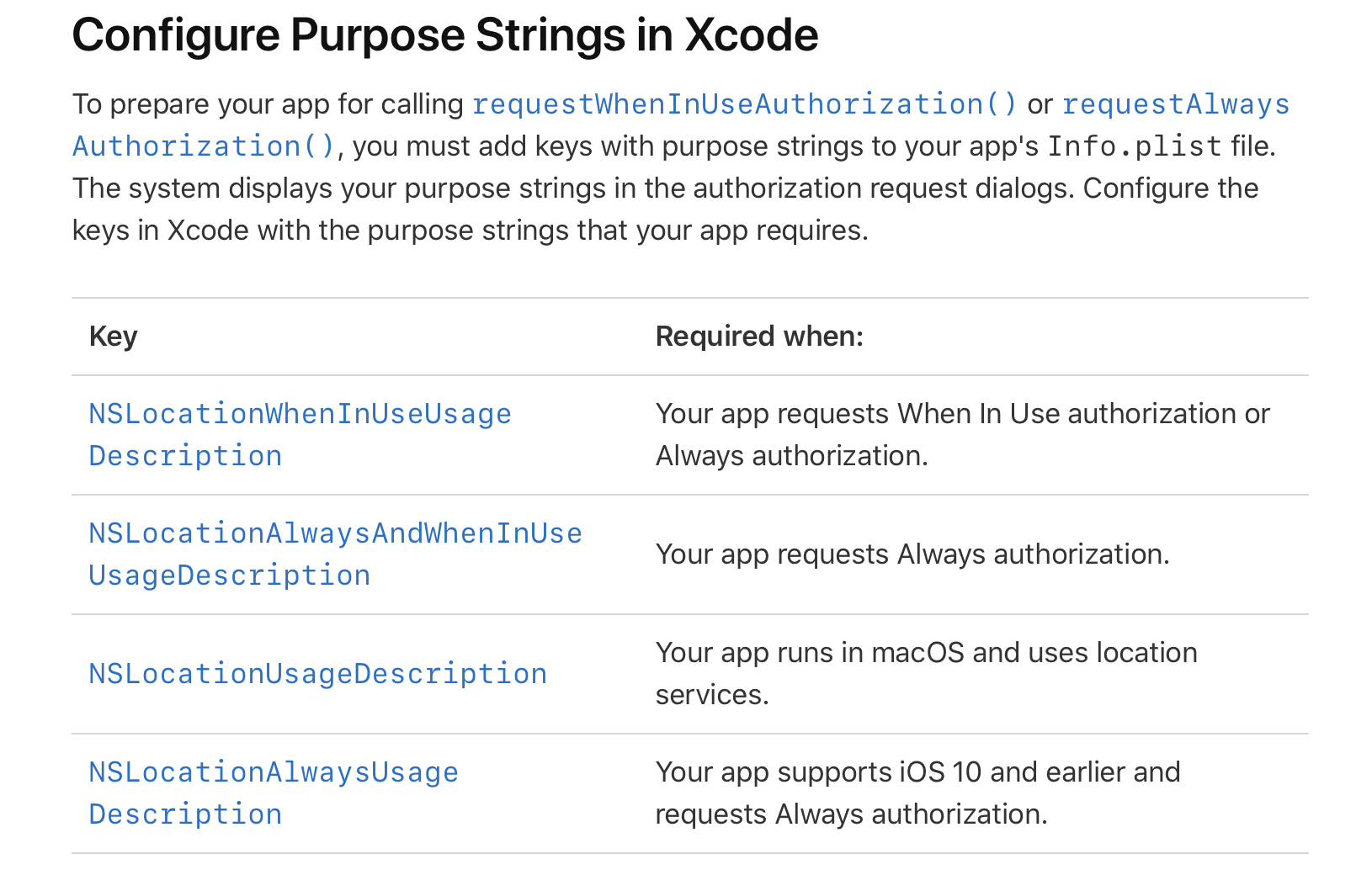Open NSLocationUsageDescription key documentation
1372x875 pixels.
point(317,674)
